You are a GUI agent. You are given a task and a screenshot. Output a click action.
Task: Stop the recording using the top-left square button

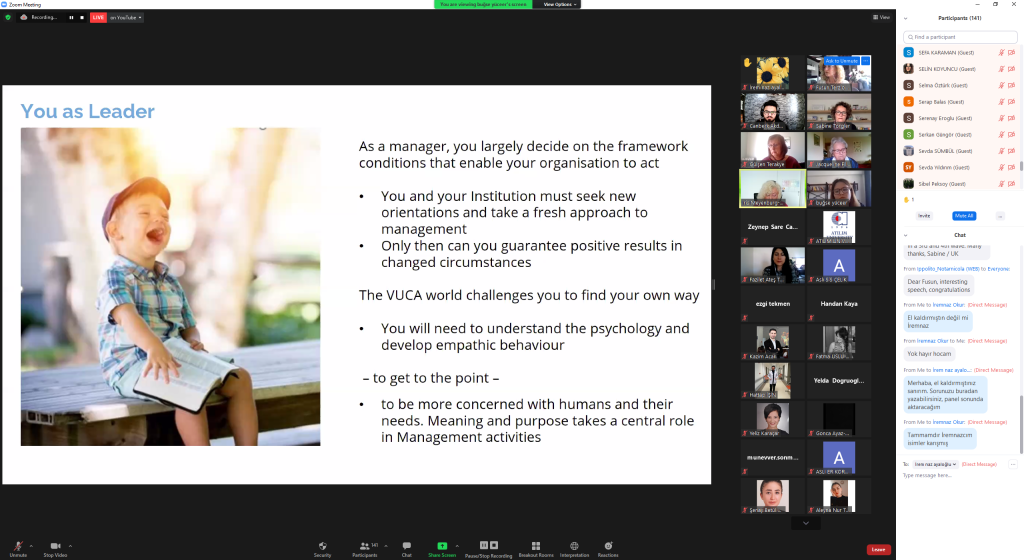click(x=82, y=17)
